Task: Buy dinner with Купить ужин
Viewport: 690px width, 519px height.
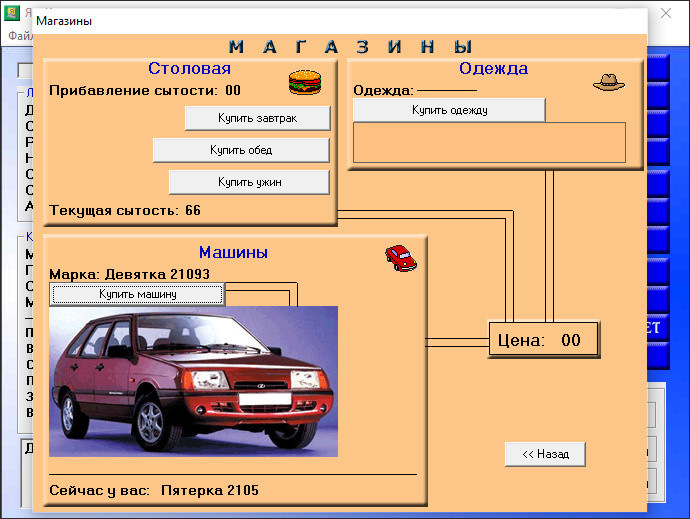Action: [x=249, y=182]
